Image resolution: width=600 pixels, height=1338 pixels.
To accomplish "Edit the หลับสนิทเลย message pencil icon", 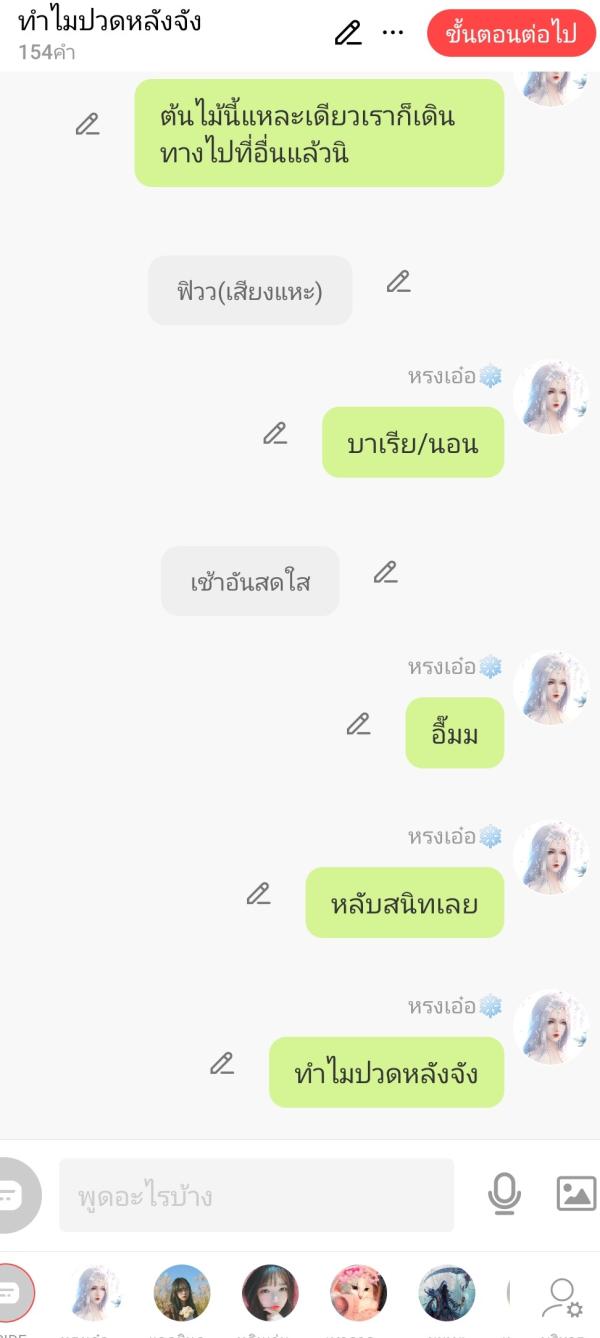I will (259, 894).
